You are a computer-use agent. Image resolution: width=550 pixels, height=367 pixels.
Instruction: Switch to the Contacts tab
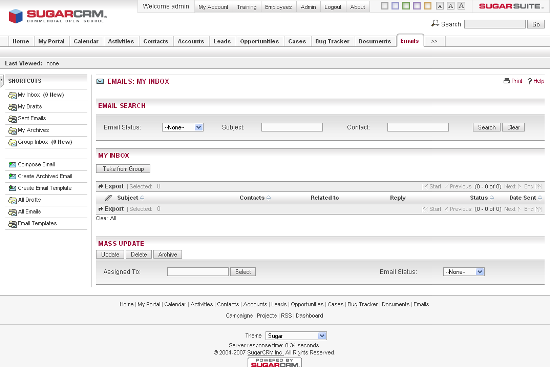[156, 41]
